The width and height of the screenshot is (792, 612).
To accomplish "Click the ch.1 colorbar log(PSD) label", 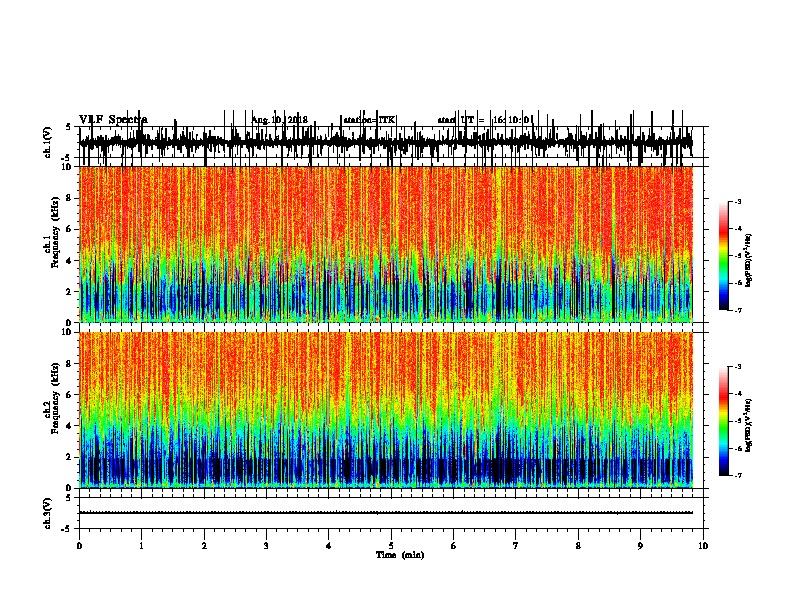I will [x=749, y=260].
